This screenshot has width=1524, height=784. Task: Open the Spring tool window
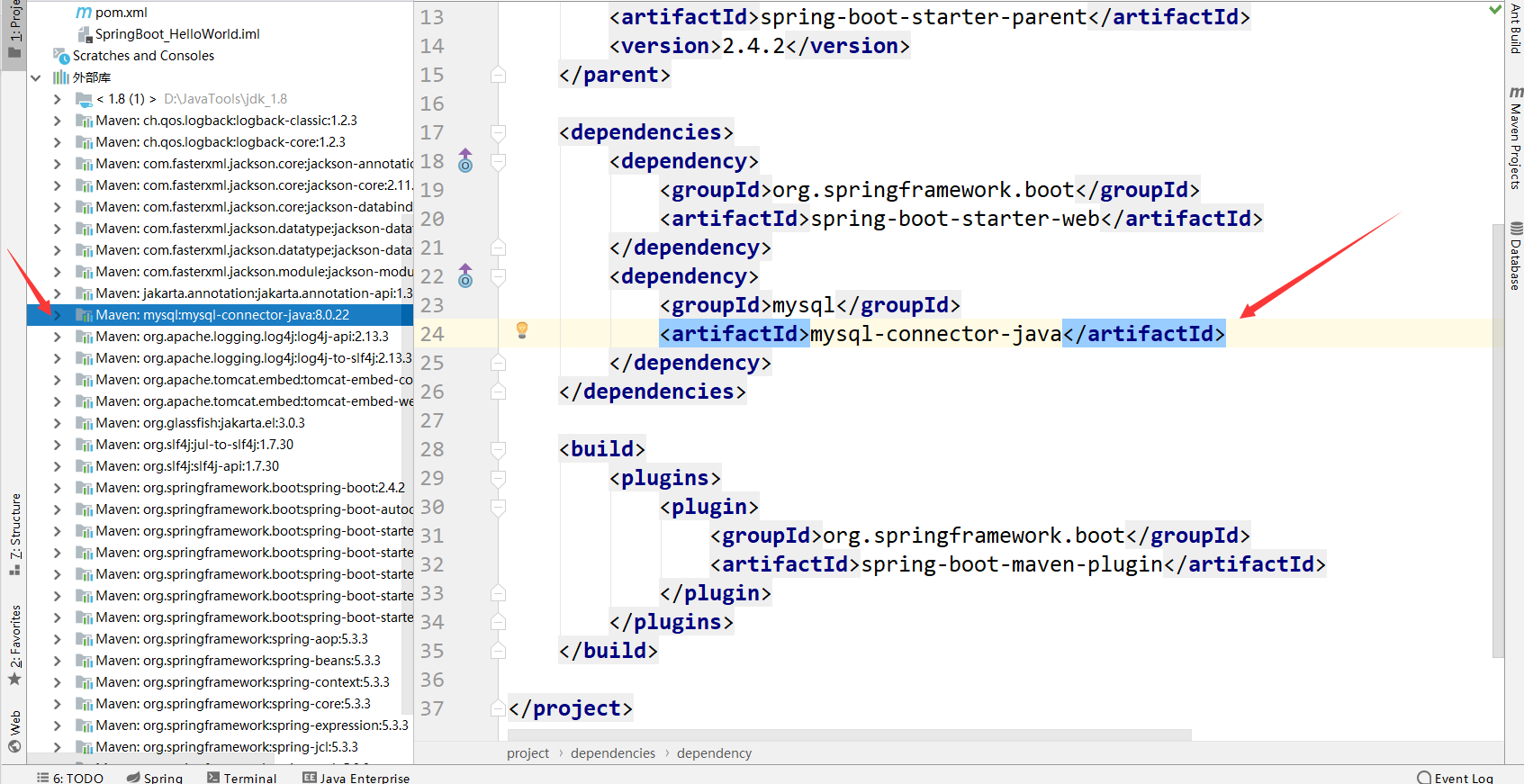155,777
